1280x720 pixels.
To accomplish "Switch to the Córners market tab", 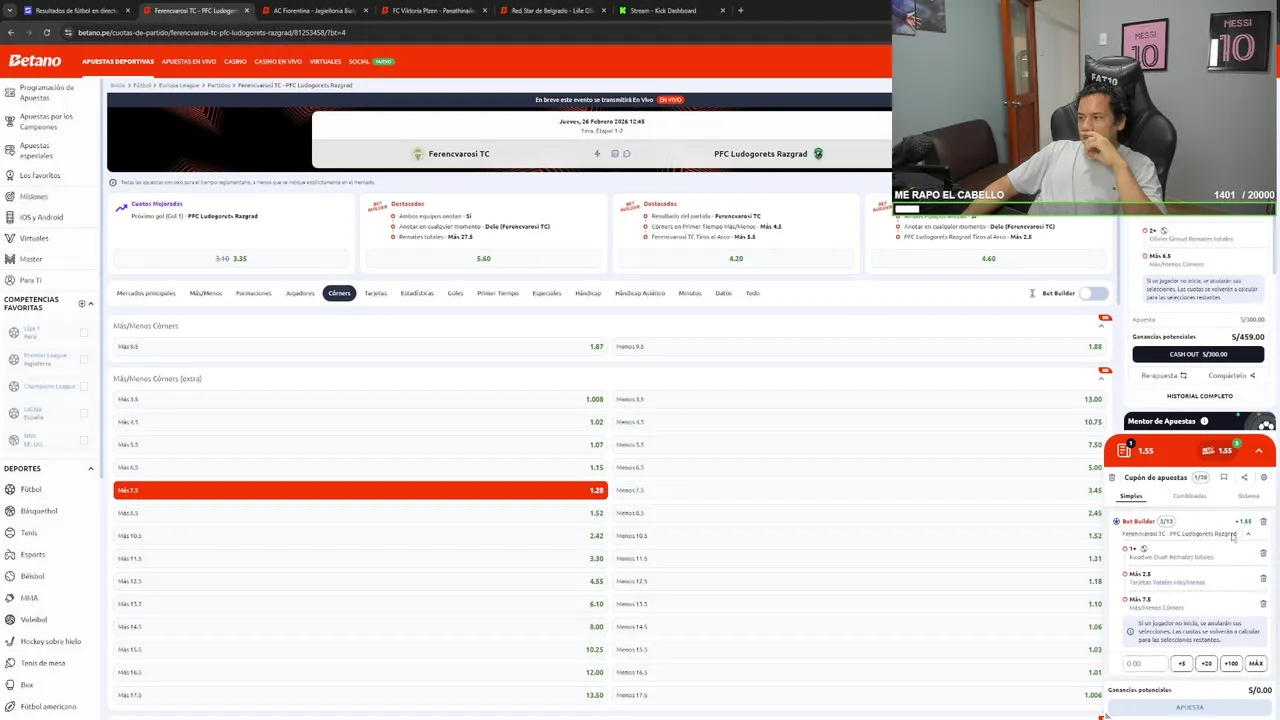I will click(339, 293).
